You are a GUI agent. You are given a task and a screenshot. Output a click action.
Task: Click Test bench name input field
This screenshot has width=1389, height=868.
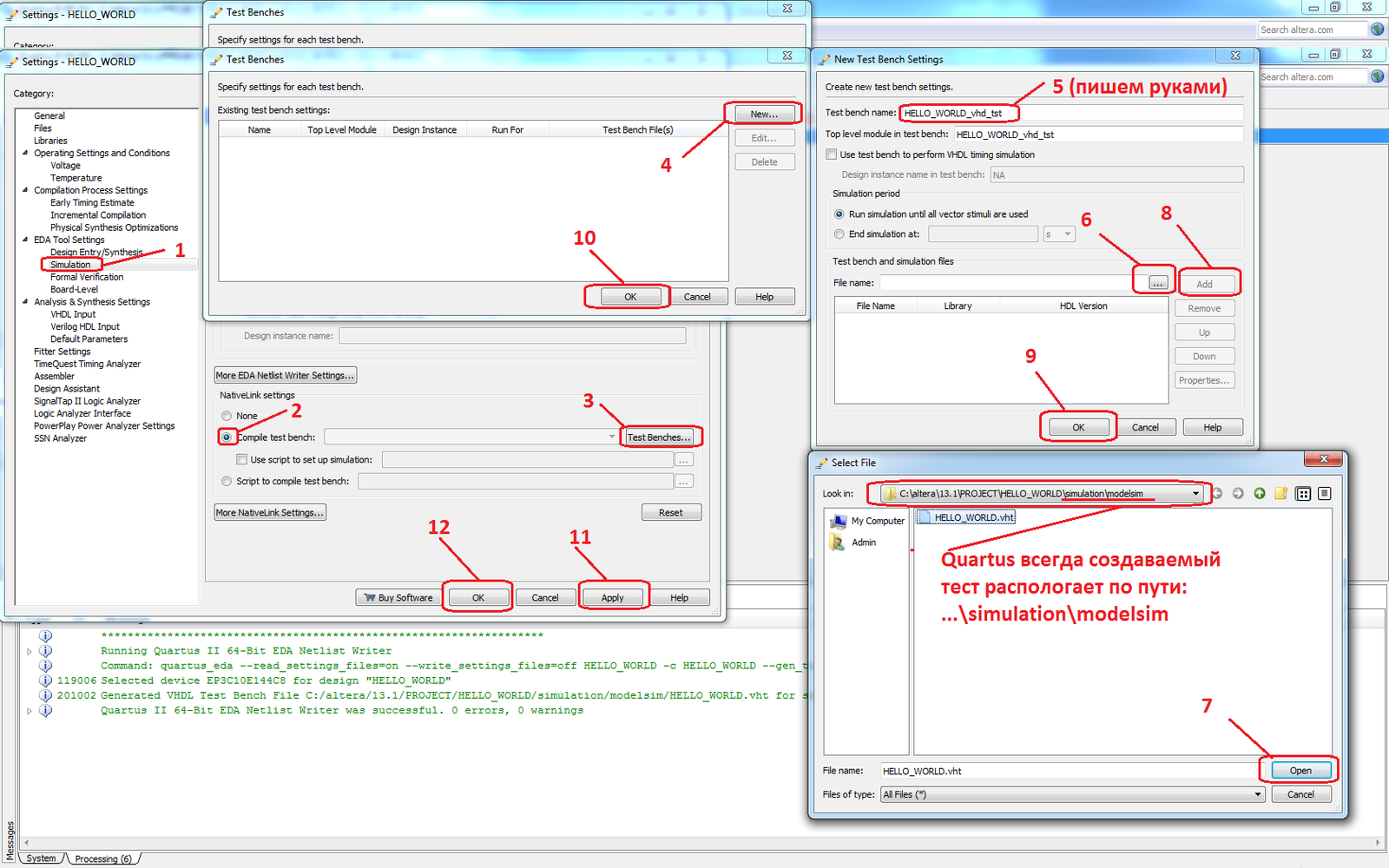pos(1072,113)
